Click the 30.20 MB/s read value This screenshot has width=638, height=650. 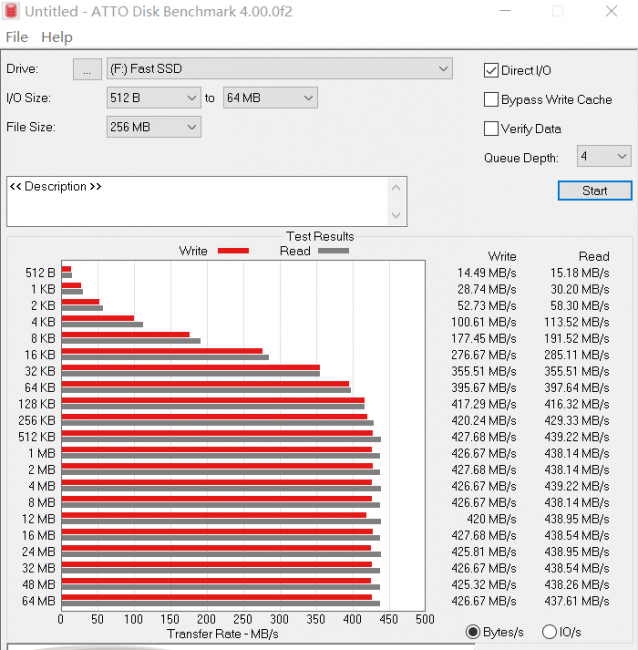point(580,289)
